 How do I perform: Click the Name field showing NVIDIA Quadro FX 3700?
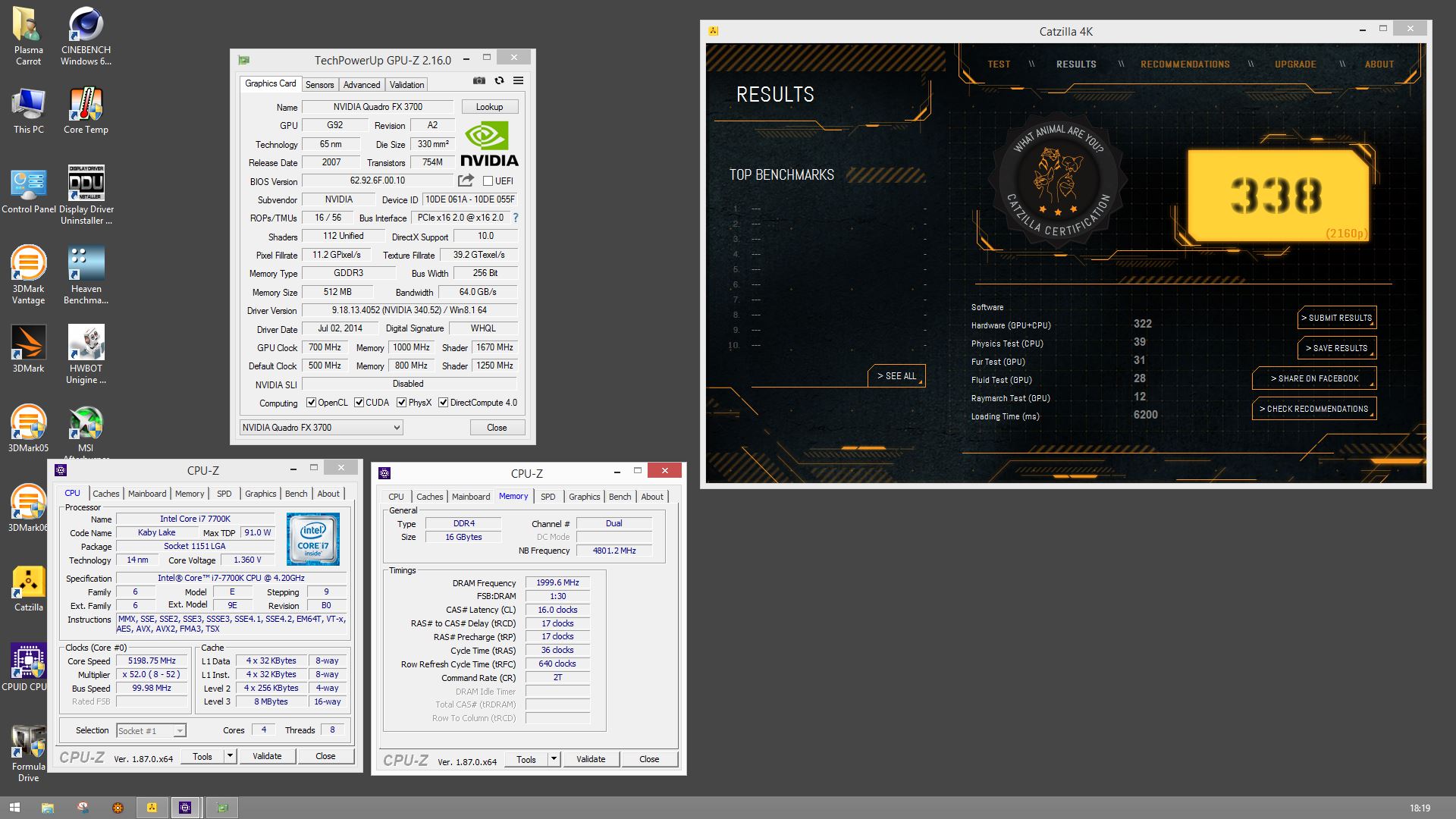point(378,107)
